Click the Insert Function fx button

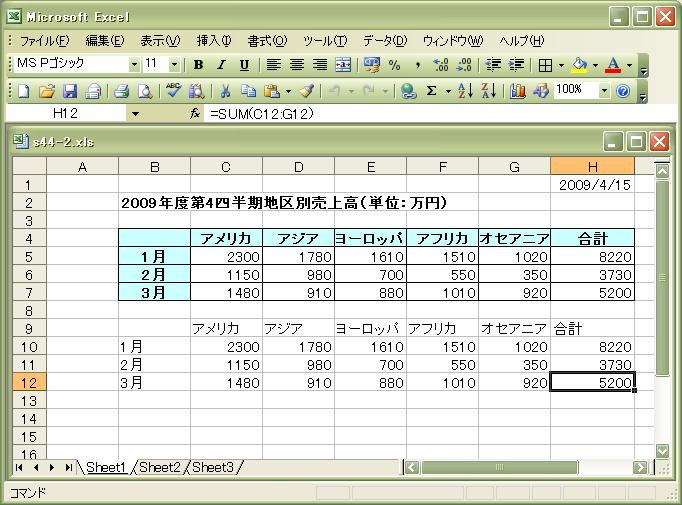click(195, 114)
